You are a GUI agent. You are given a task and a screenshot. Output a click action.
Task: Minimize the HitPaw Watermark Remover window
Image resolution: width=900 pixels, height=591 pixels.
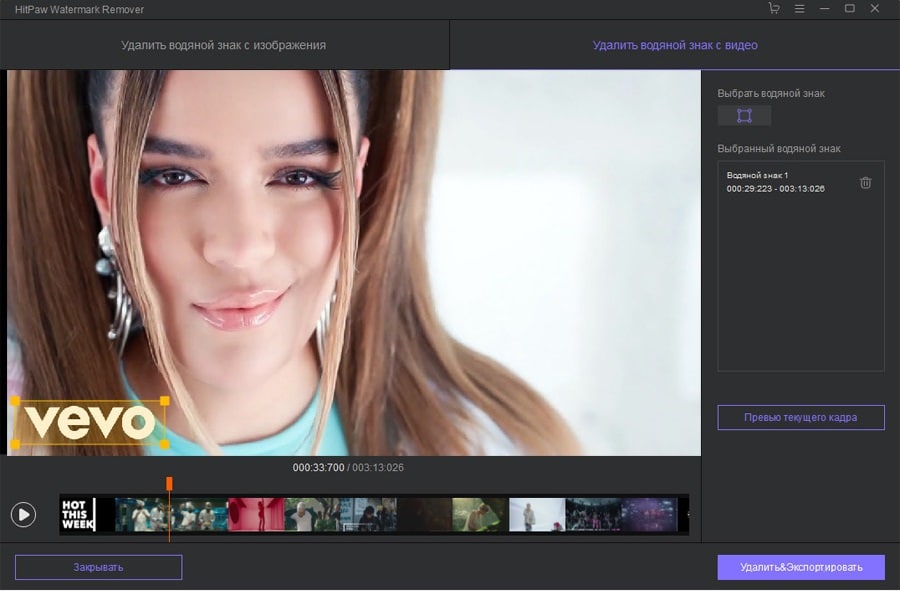coord(824,9)
